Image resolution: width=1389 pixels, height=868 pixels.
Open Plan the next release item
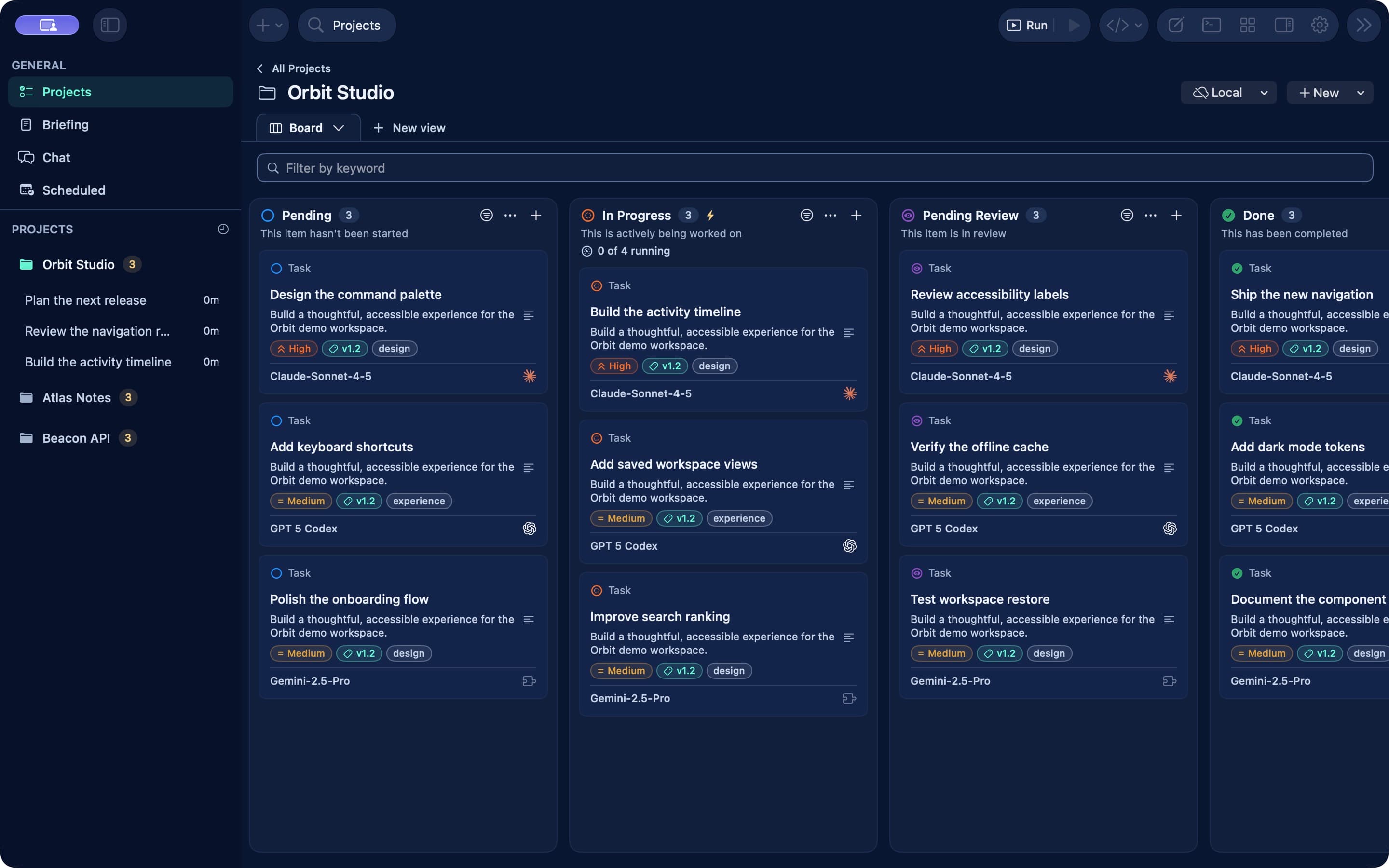122,300
